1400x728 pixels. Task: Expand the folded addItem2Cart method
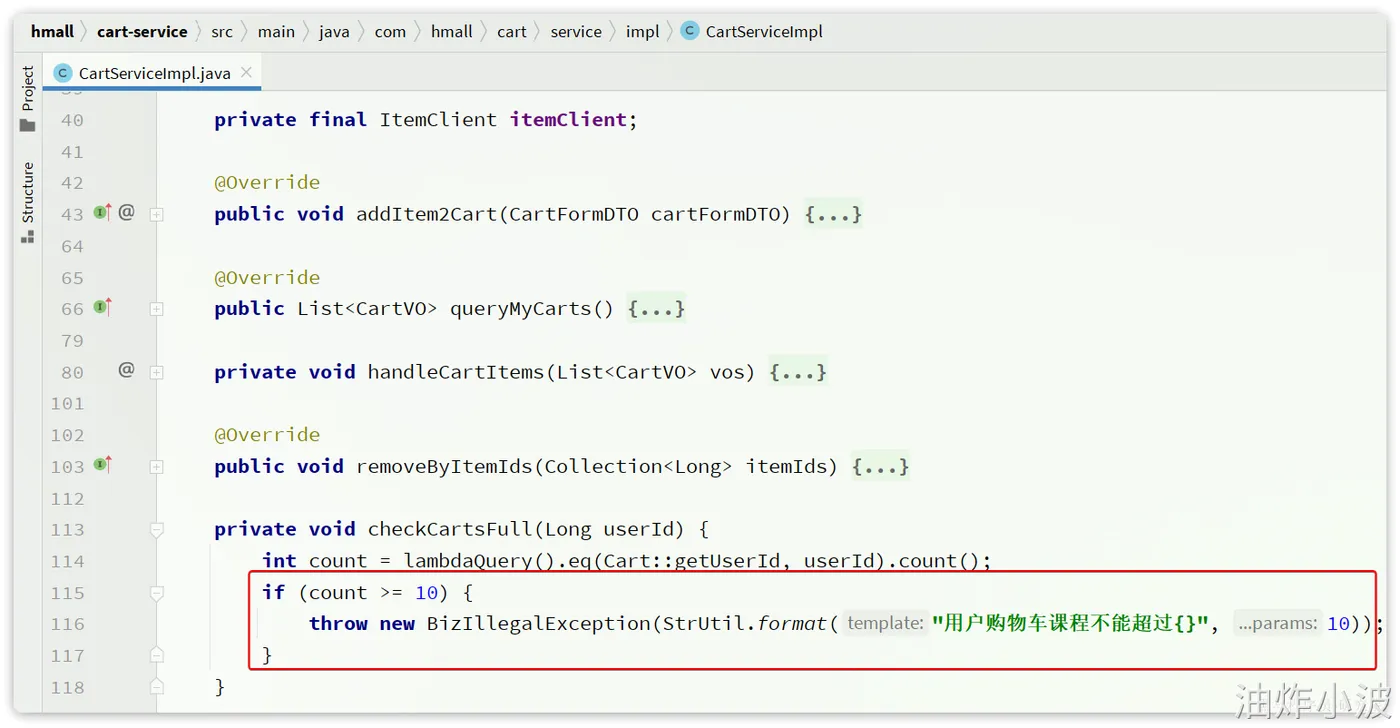click(x=156, y=214)
